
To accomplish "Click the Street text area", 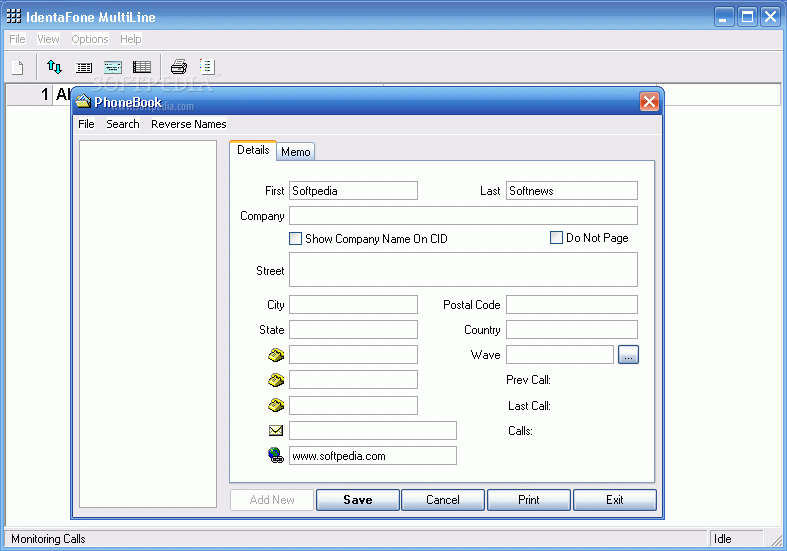I will [463, 270].
